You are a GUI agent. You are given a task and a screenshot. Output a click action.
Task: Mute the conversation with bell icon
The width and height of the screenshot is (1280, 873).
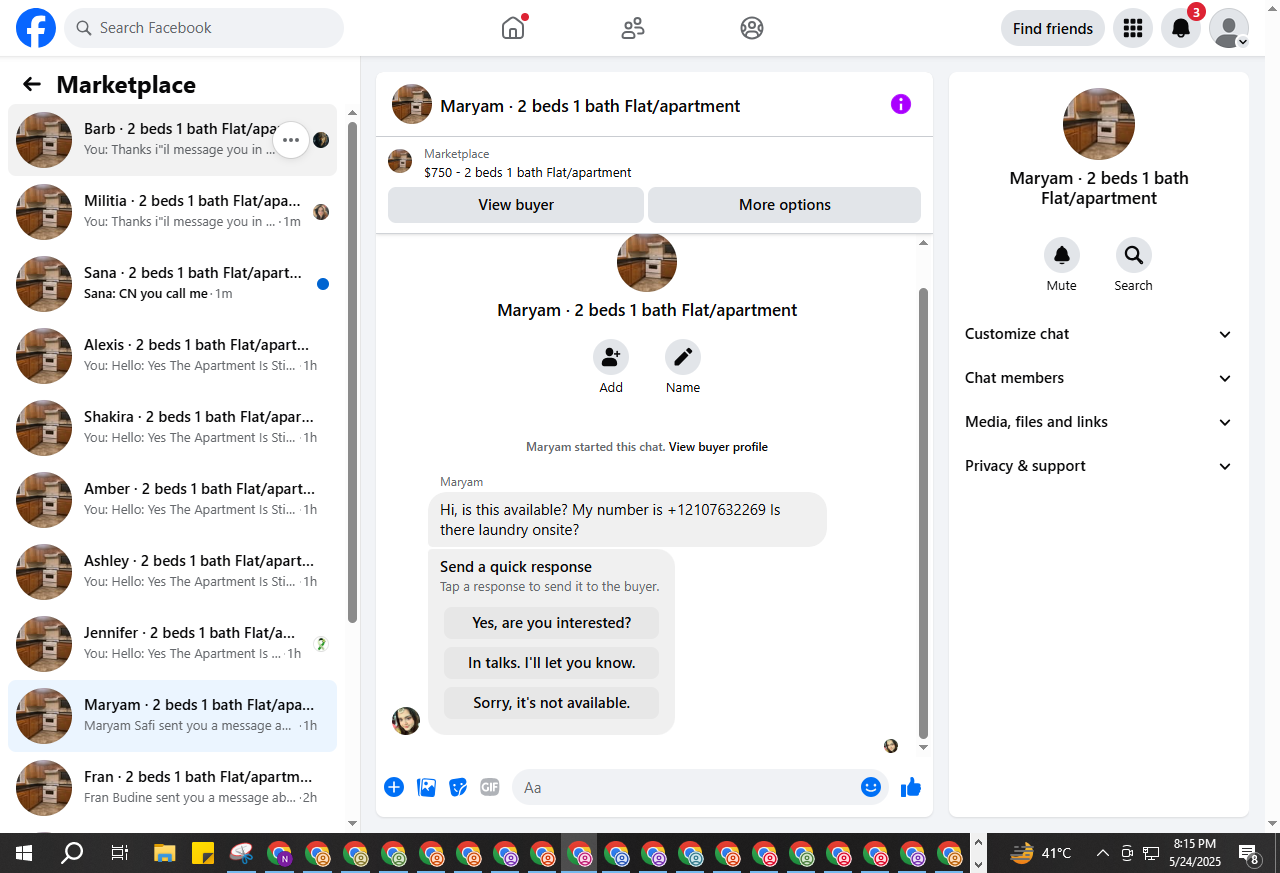coord(1062,255)
